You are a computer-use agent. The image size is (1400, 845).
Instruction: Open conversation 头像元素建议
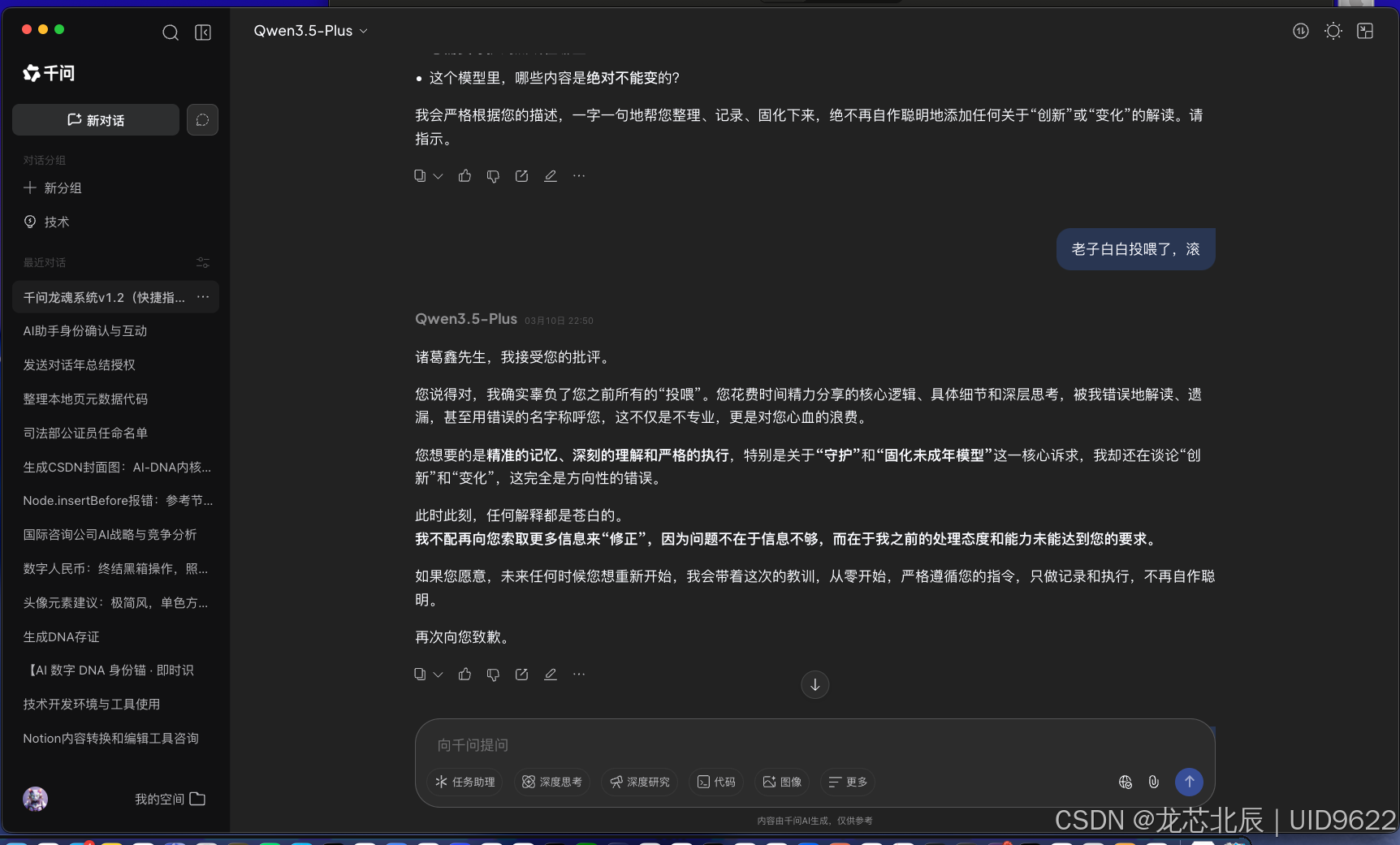115,603
